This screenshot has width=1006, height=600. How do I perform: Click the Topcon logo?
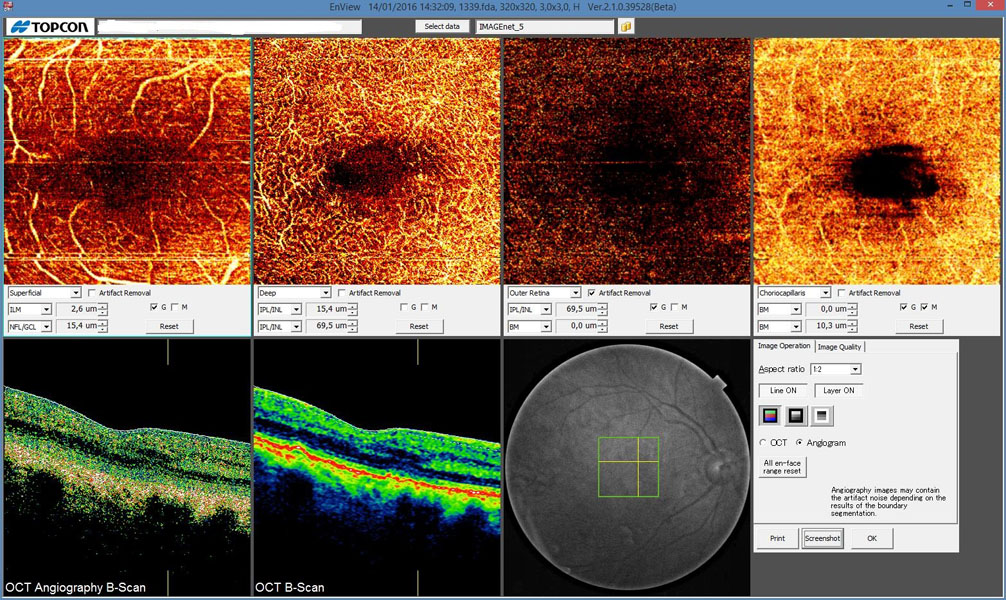48,27
